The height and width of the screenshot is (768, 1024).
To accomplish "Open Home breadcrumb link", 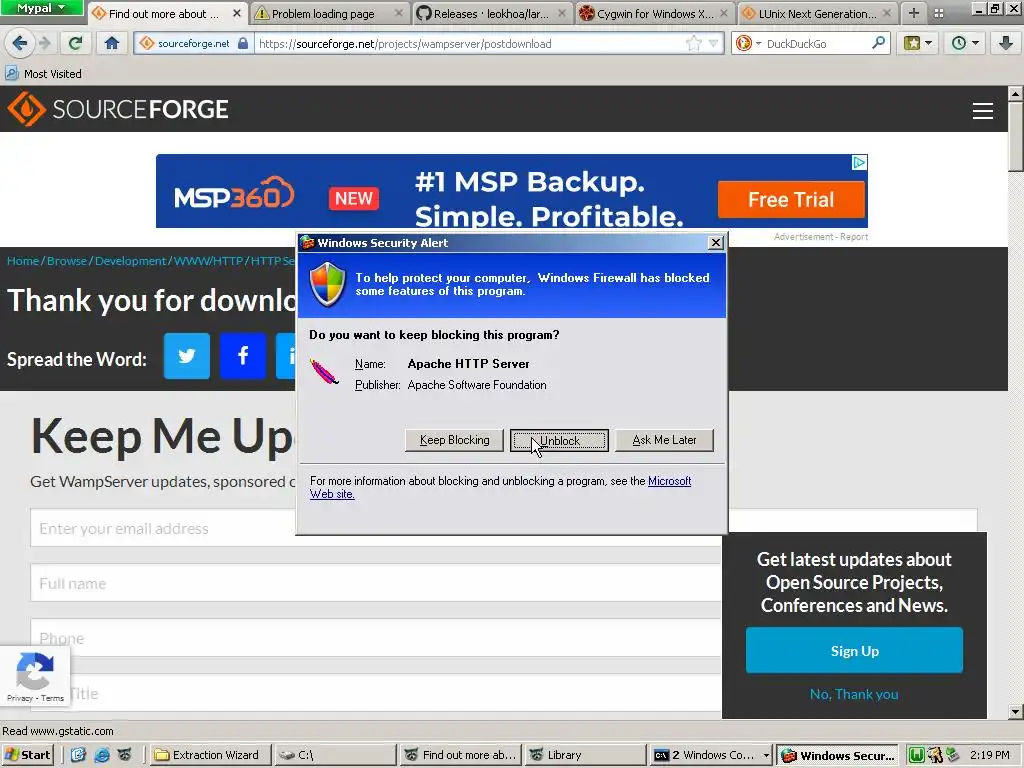I will [x=23, y=261].
